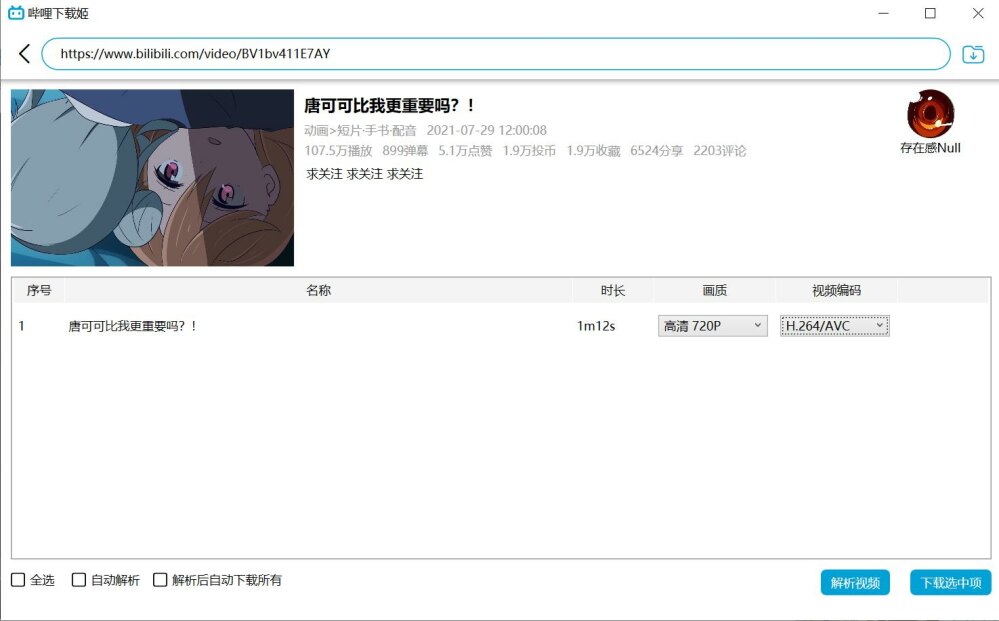Screen dimensions: 999x621
Task: Click the 107.5万播放 play count
Action: pos(338,151)
